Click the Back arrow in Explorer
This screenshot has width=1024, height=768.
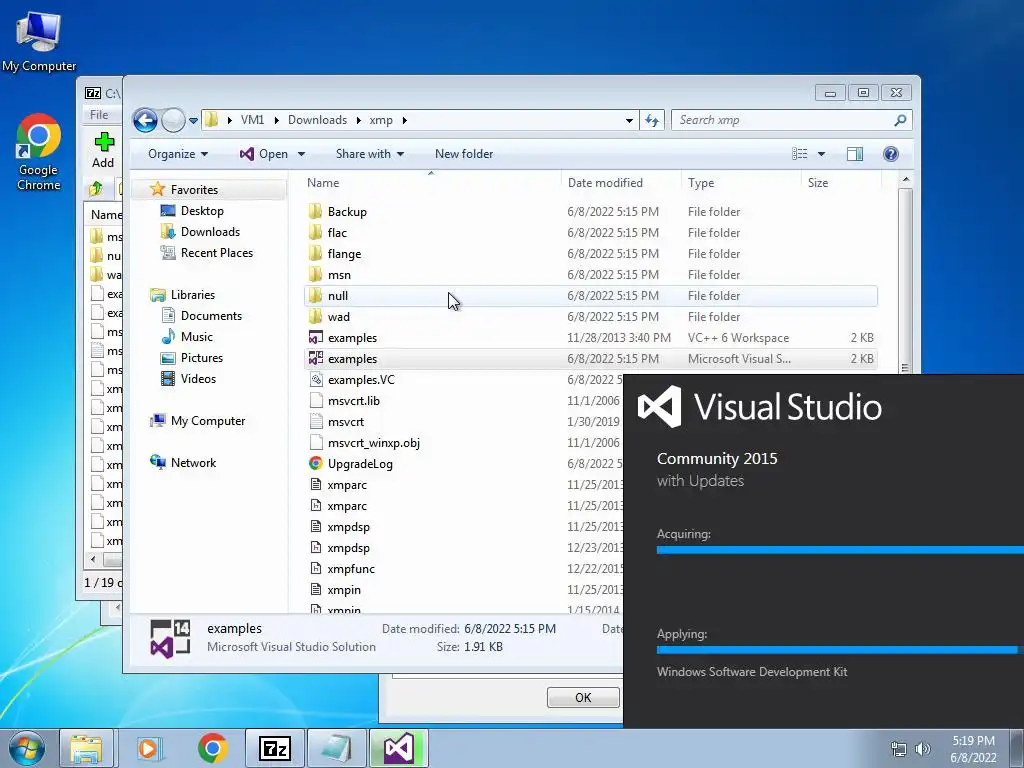145,120
